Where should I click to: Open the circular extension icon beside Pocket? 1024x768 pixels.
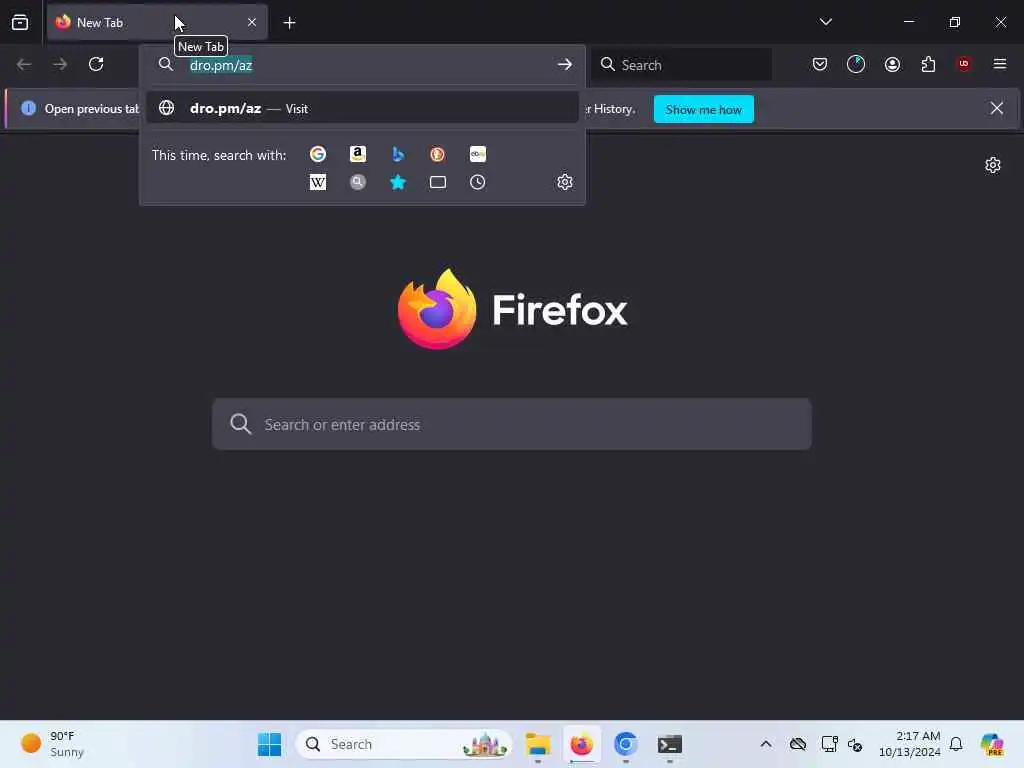pyautogui.click(x=856, y=64)
